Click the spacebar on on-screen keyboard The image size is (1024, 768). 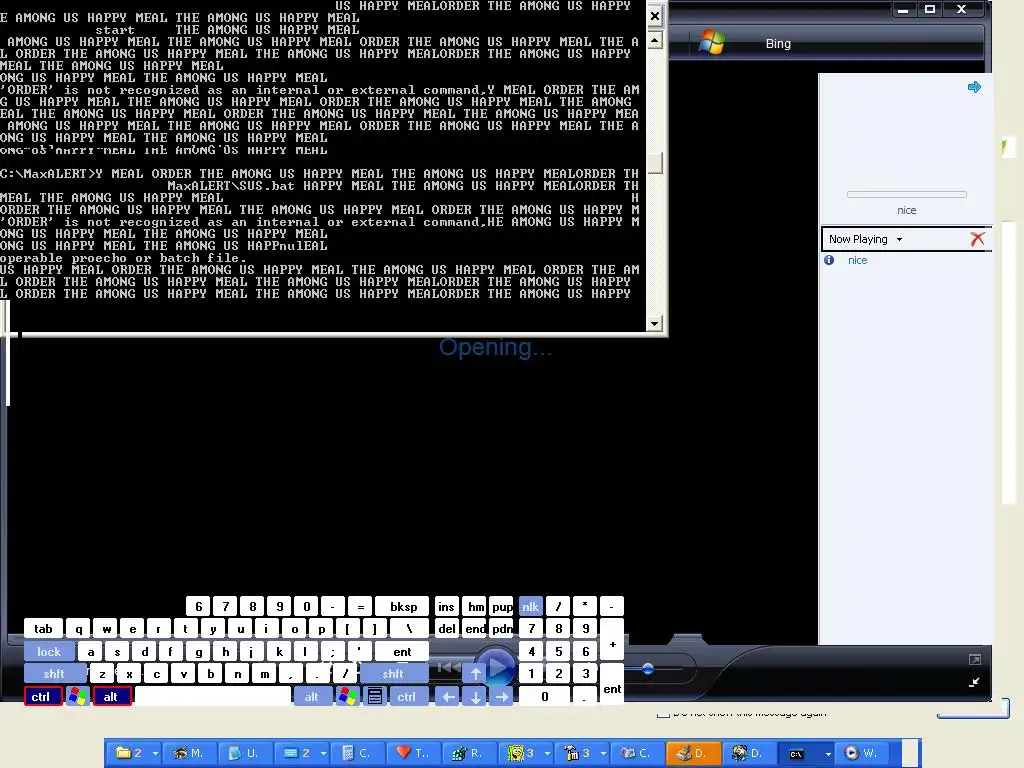point(212,696)
